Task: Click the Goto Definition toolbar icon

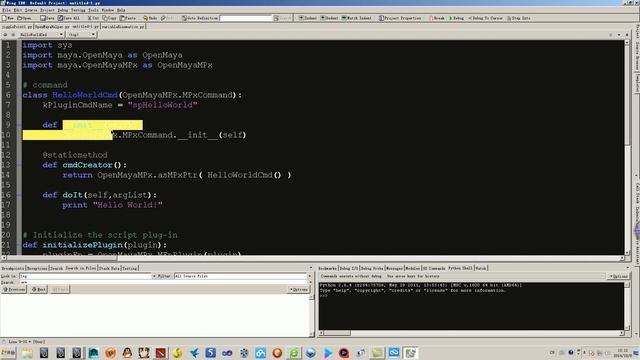Action: click(200, 18)
